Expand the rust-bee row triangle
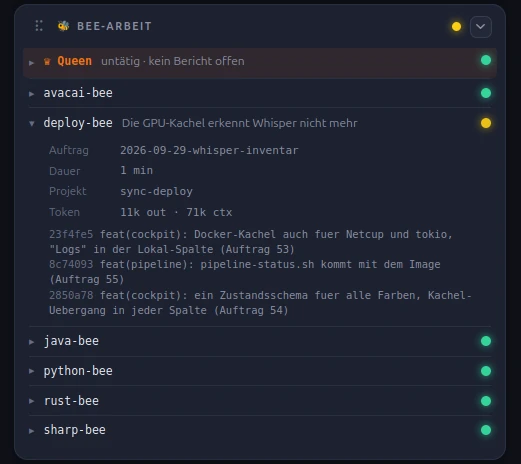Viewport: 521px width, 464px height. pos(31,401)
